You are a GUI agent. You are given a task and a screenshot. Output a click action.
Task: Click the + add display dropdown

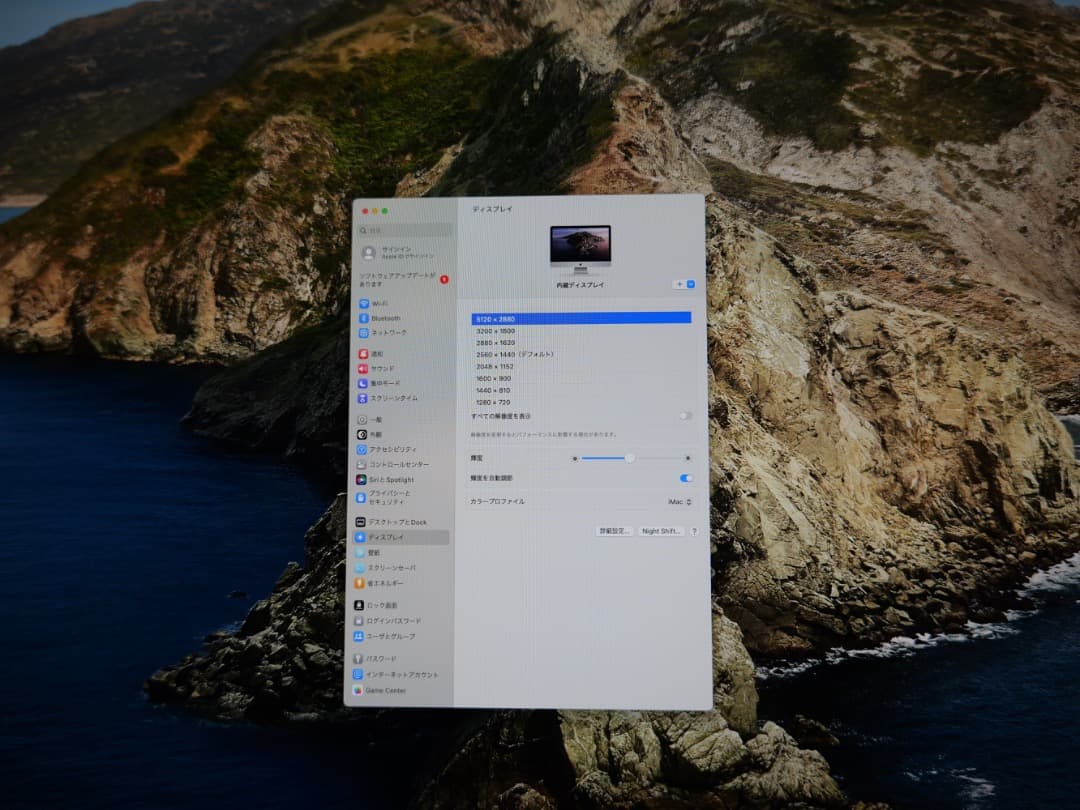click(681, 285)
